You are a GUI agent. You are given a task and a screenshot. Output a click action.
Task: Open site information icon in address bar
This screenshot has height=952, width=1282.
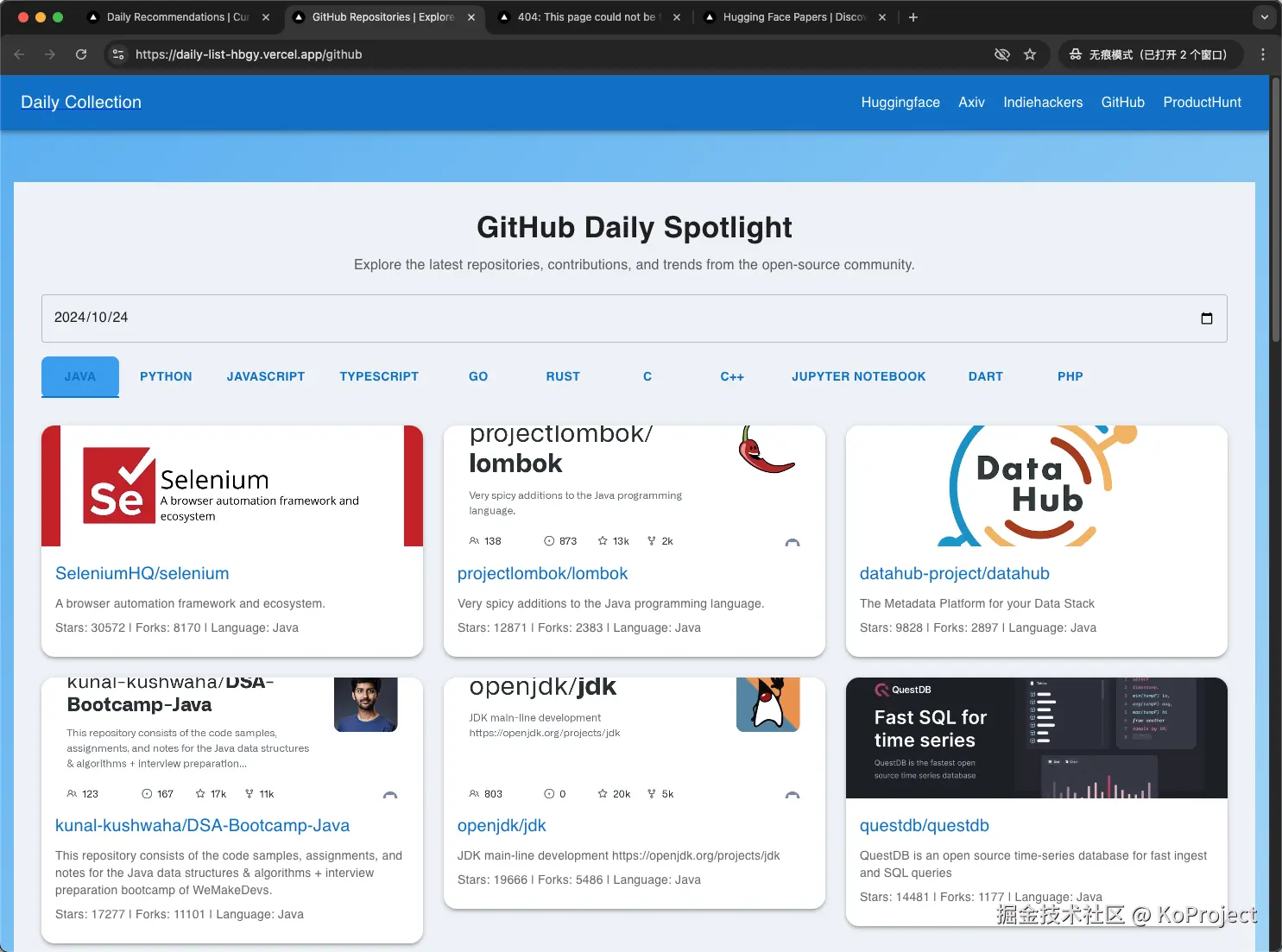pyautogui.click(x=118, y=54)
